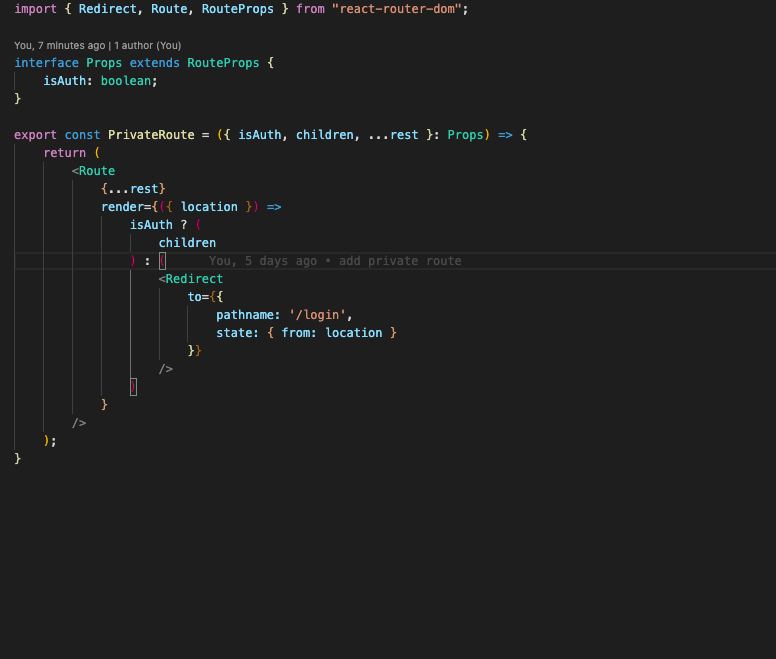The height and width of the screenshot is (659, 776).
Task: Click the 'interface' keyword
Action: point(47,63)
